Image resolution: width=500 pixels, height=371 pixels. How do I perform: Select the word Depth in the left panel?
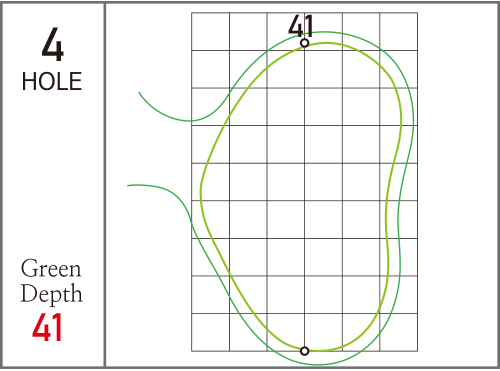(x=51, y=294)
